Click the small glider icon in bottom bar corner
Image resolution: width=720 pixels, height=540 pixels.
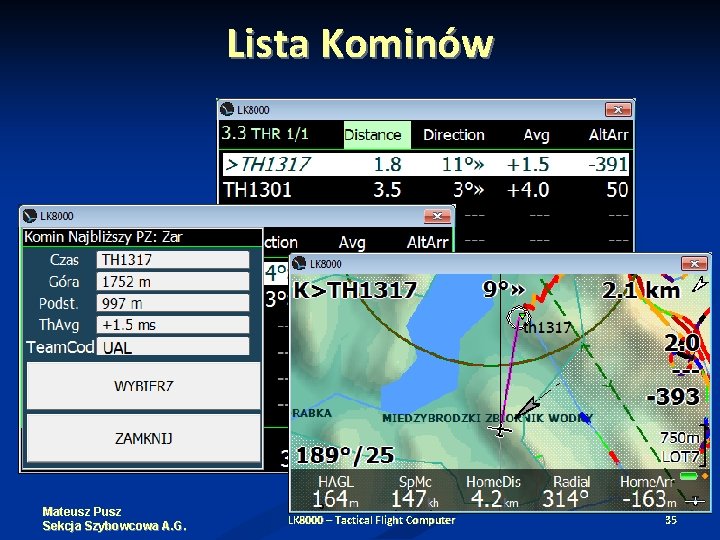coord(694,501)
